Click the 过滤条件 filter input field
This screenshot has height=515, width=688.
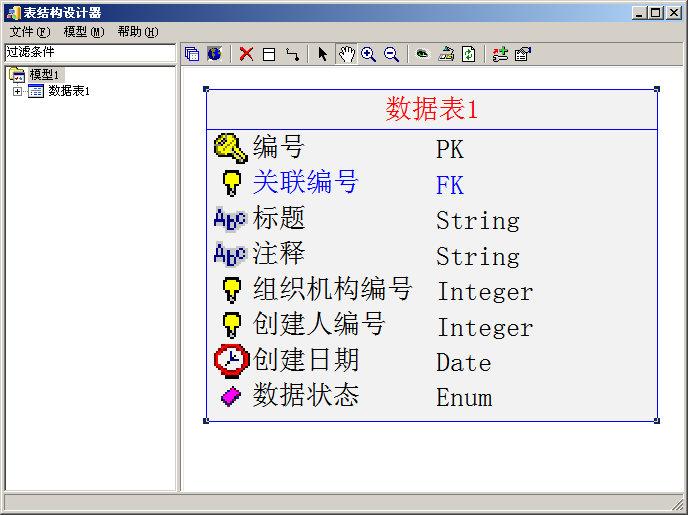click(89, 52)
